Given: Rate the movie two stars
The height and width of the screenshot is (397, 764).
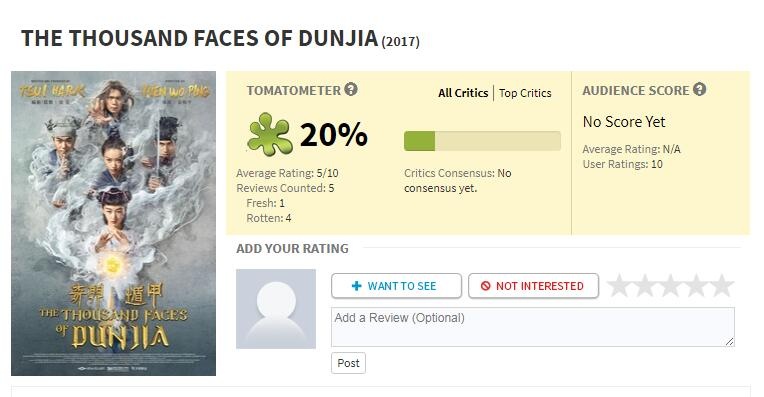Looking at the screenshot, I should [645, 285].
